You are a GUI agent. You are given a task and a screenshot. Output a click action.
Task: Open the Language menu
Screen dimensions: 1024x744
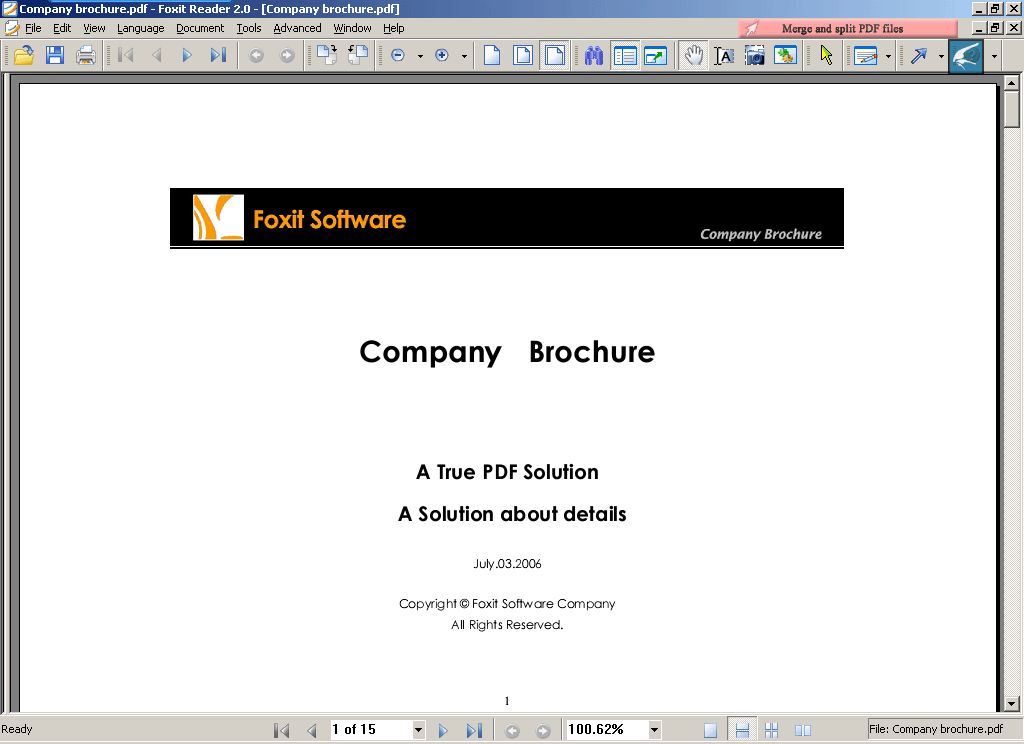click(x=140, y=28)
